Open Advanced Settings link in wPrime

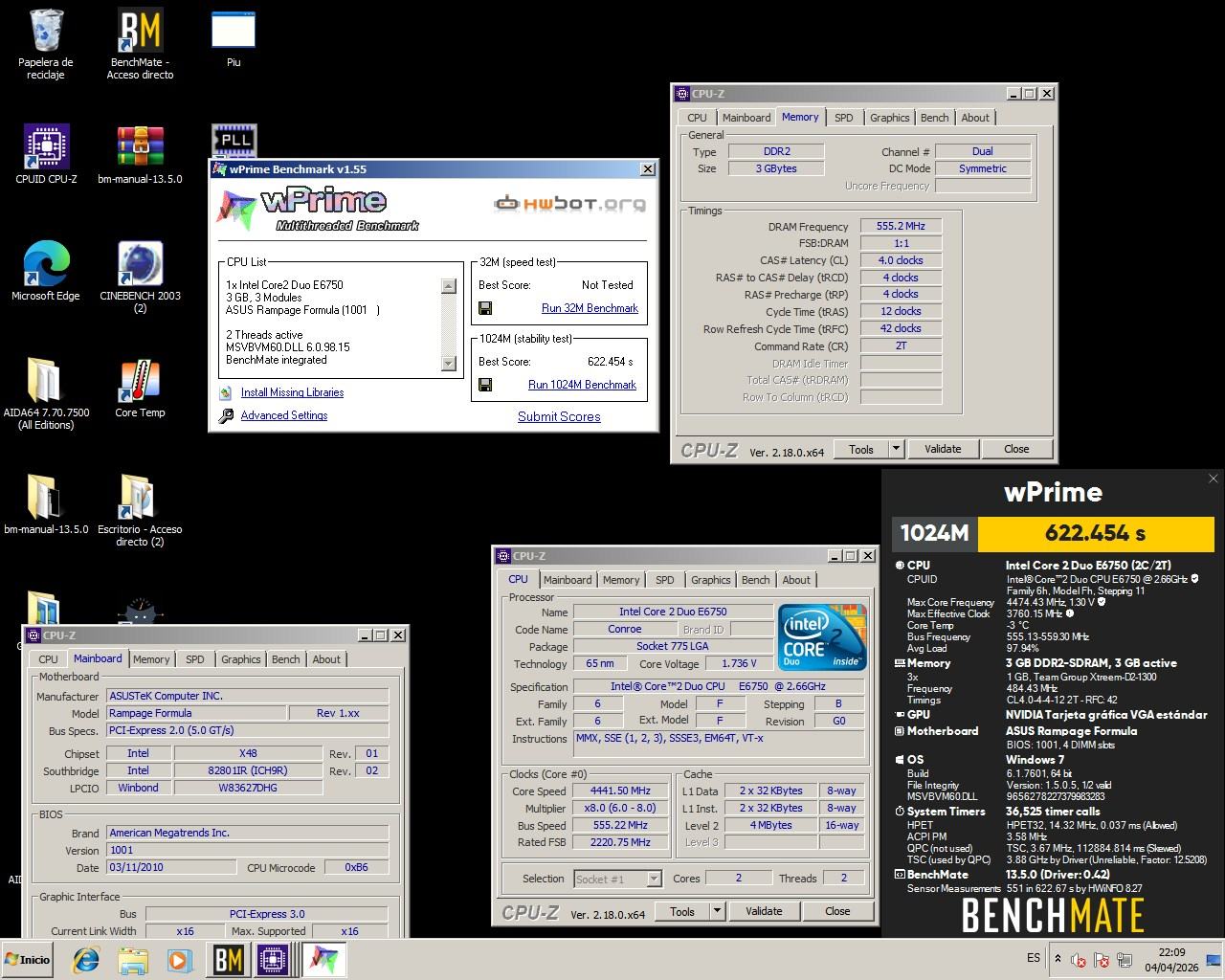click(284, 415)
